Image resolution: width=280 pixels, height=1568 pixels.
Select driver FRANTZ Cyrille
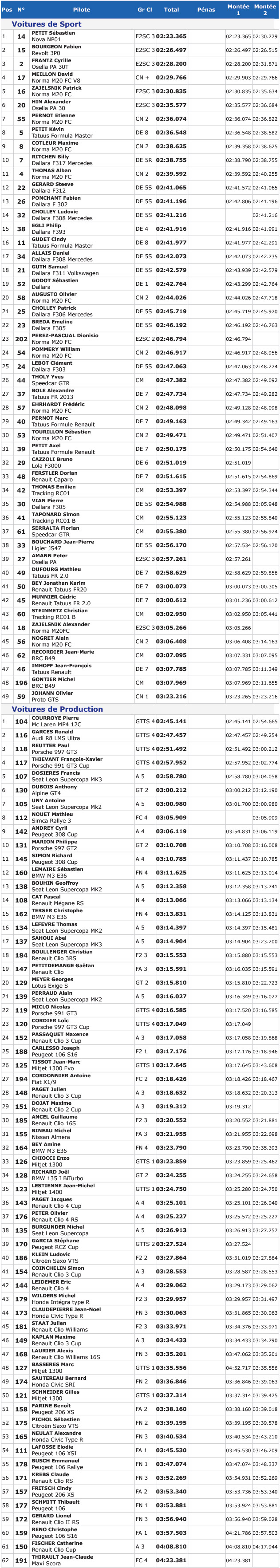tap(51, 61)
